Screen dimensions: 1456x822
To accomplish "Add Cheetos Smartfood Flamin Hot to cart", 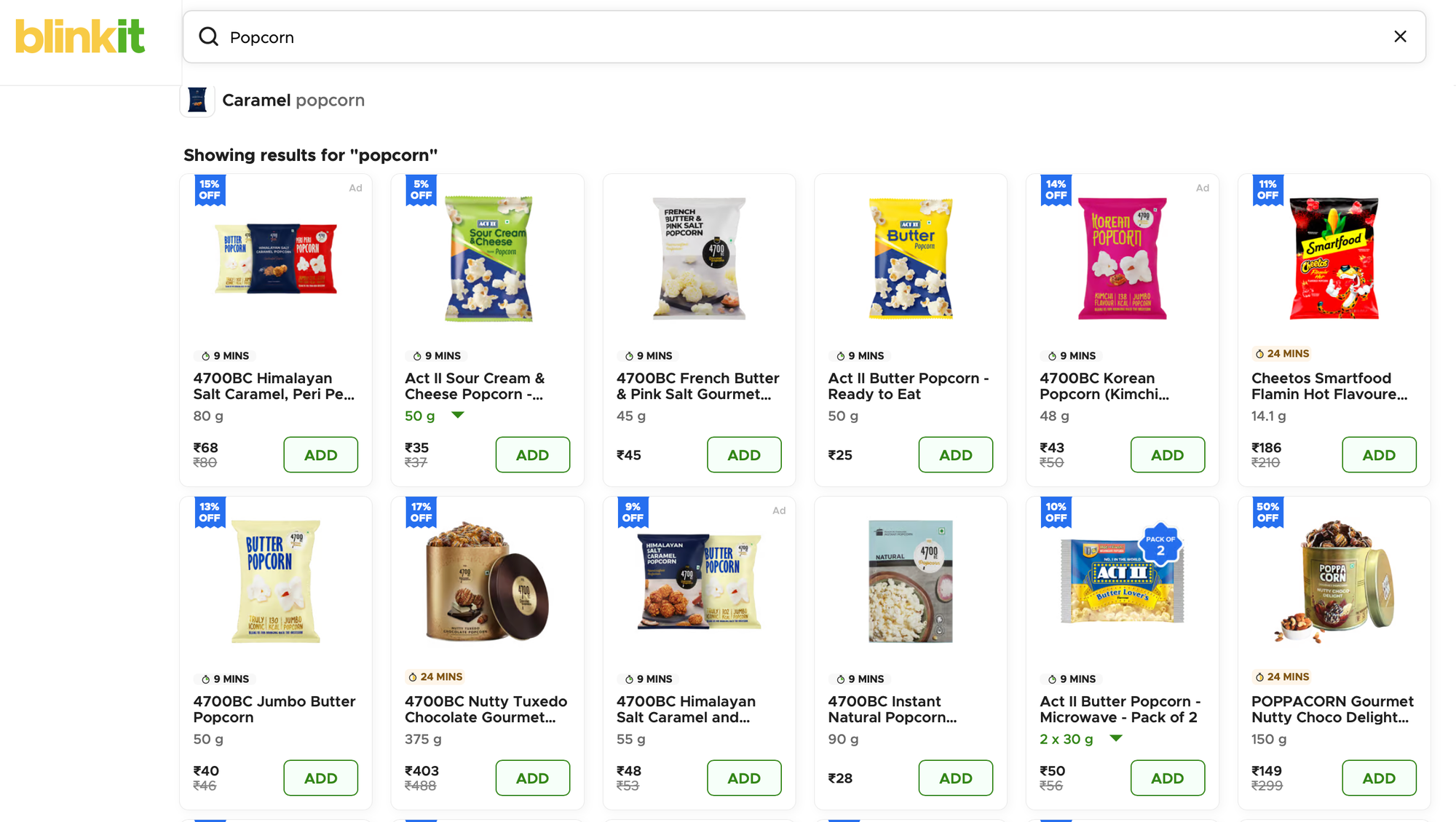I will tap(1378, 455).
